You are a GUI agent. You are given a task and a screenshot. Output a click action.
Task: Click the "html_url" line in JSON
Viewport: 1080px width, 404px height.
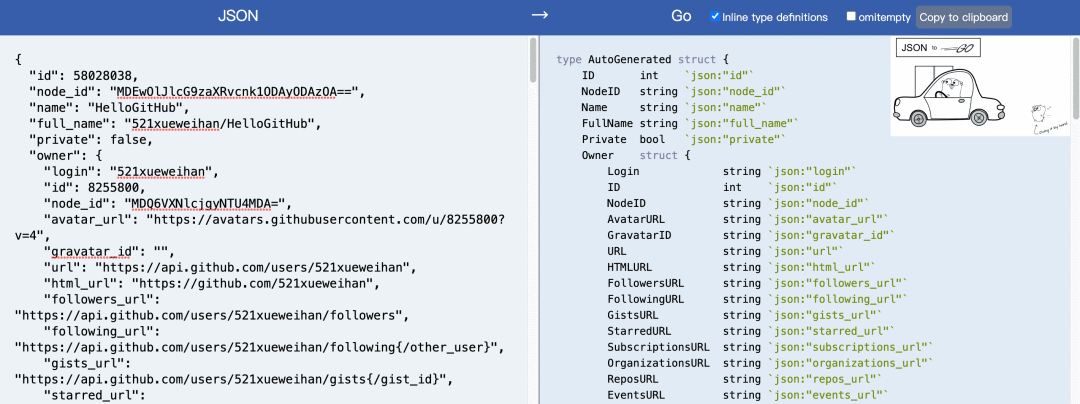212,283
